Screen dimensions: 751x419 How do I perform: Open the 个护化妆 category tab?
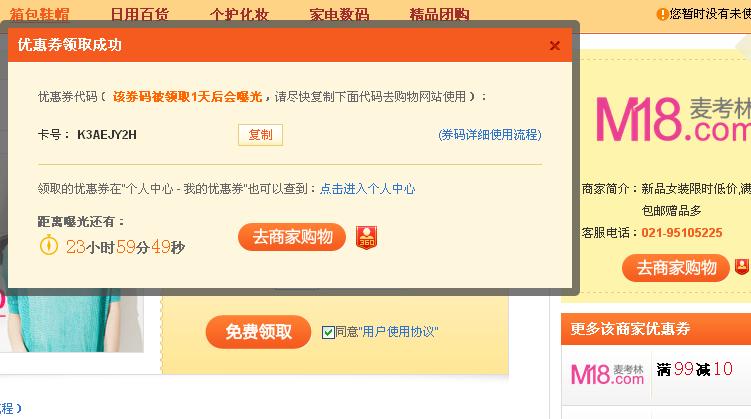[x=239, y=14]
